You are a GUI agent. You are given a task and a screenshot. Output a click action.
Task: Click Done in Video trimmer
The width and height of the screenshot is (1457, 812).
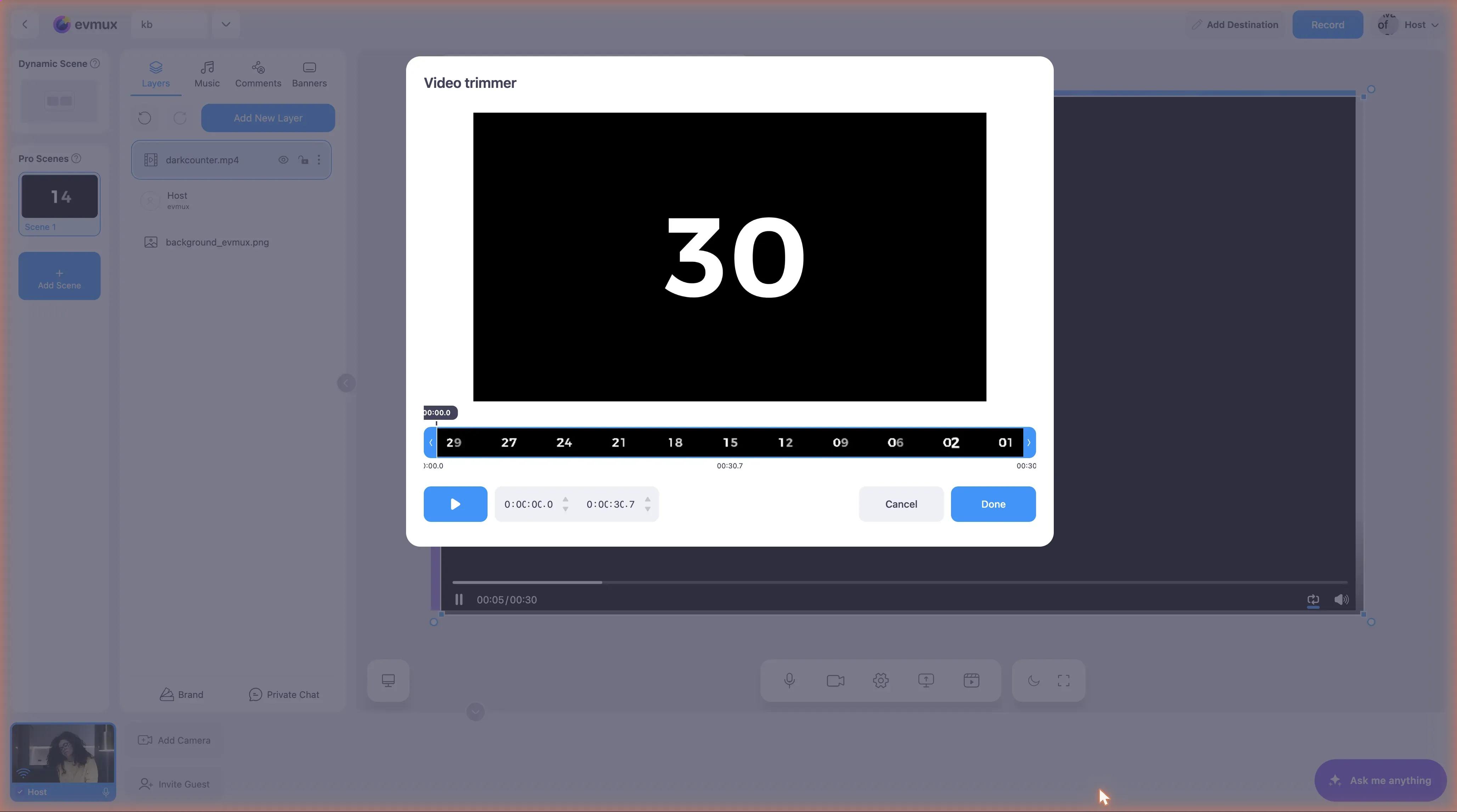993,504
